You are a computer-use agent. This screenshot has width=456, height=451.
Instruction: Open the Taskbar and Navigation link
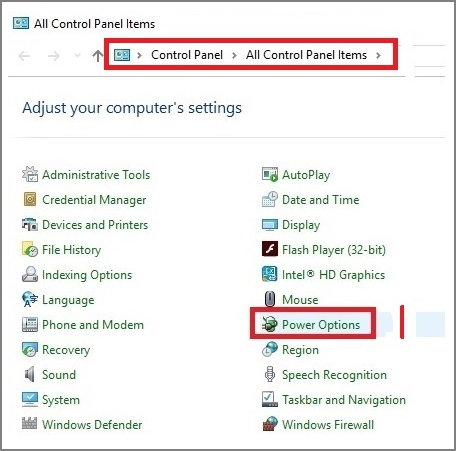point(344,399)
